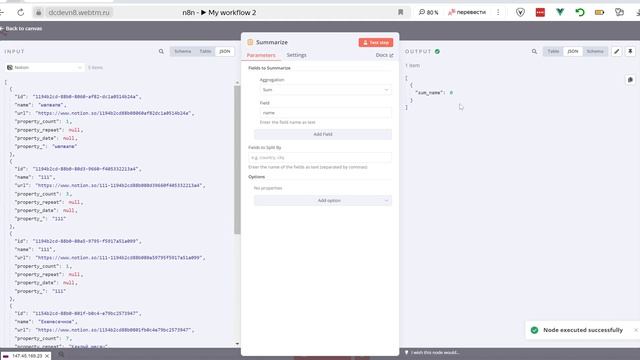Go back to canvas
This screenshot has height=360, width=640.
point(21,29)
